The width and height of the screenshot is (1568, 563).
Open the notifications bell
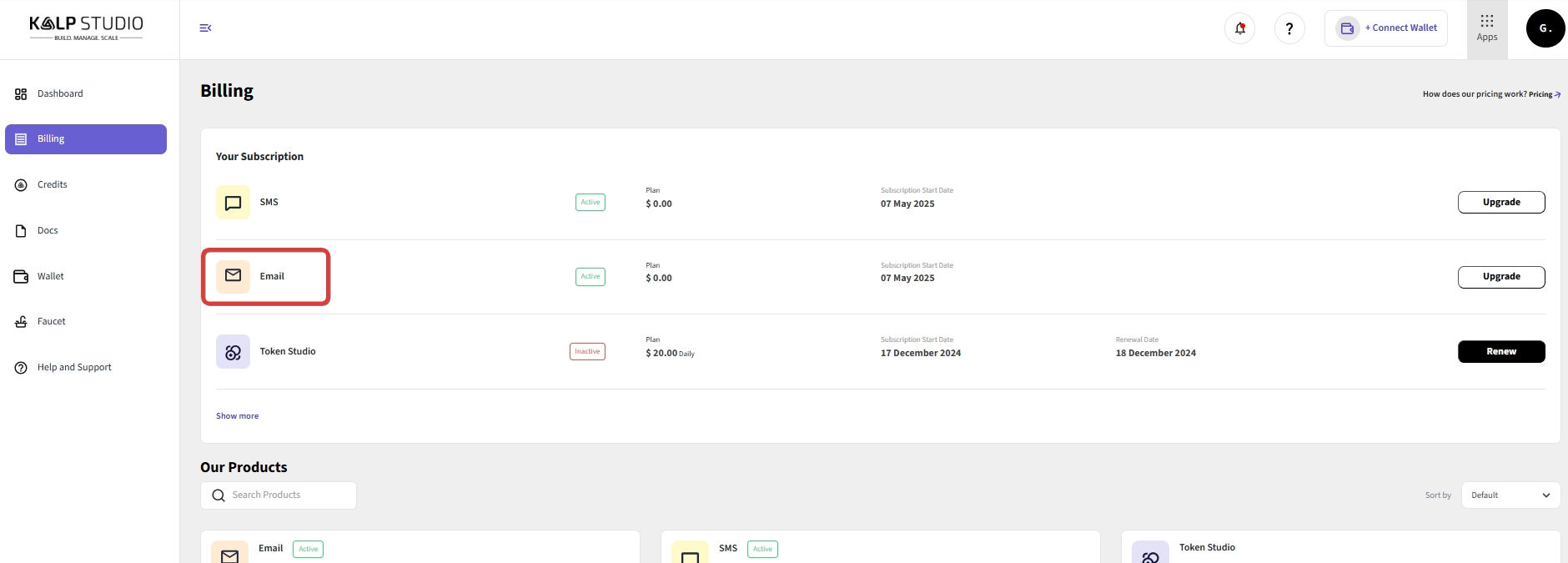(1239, 29)
